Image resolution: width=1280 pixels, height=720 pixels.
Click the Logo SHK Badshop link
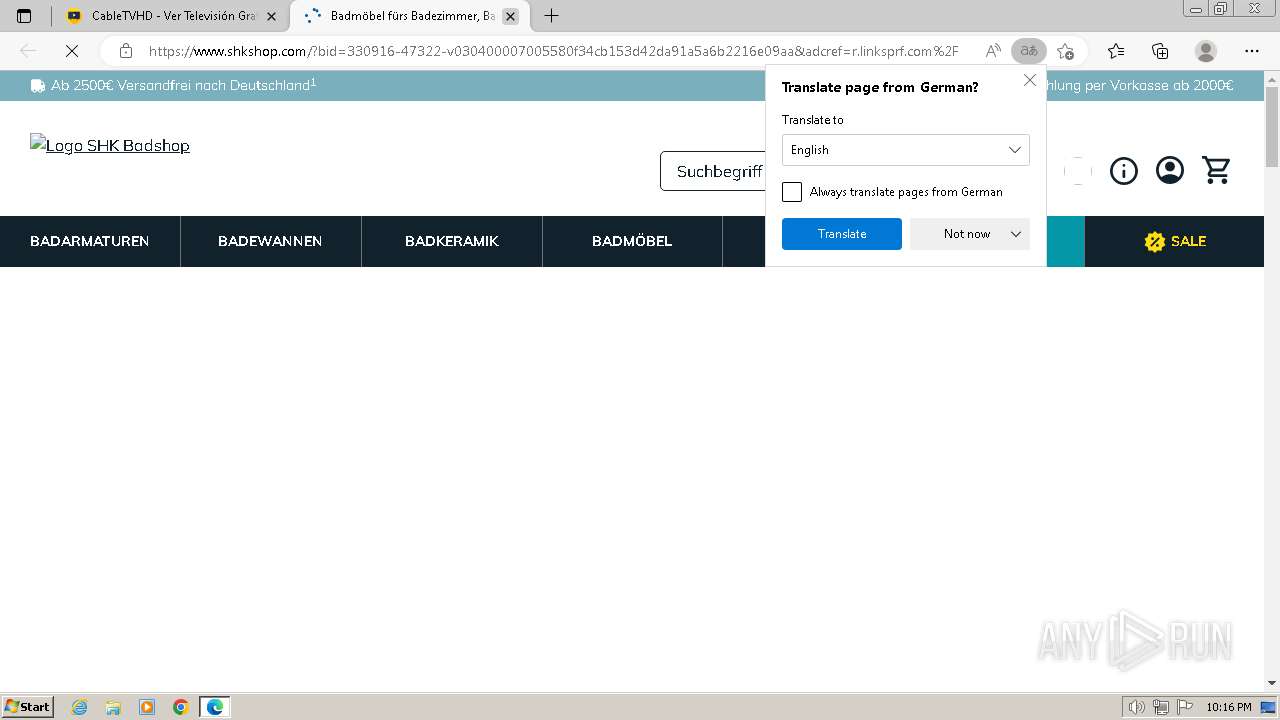(110, 145)
